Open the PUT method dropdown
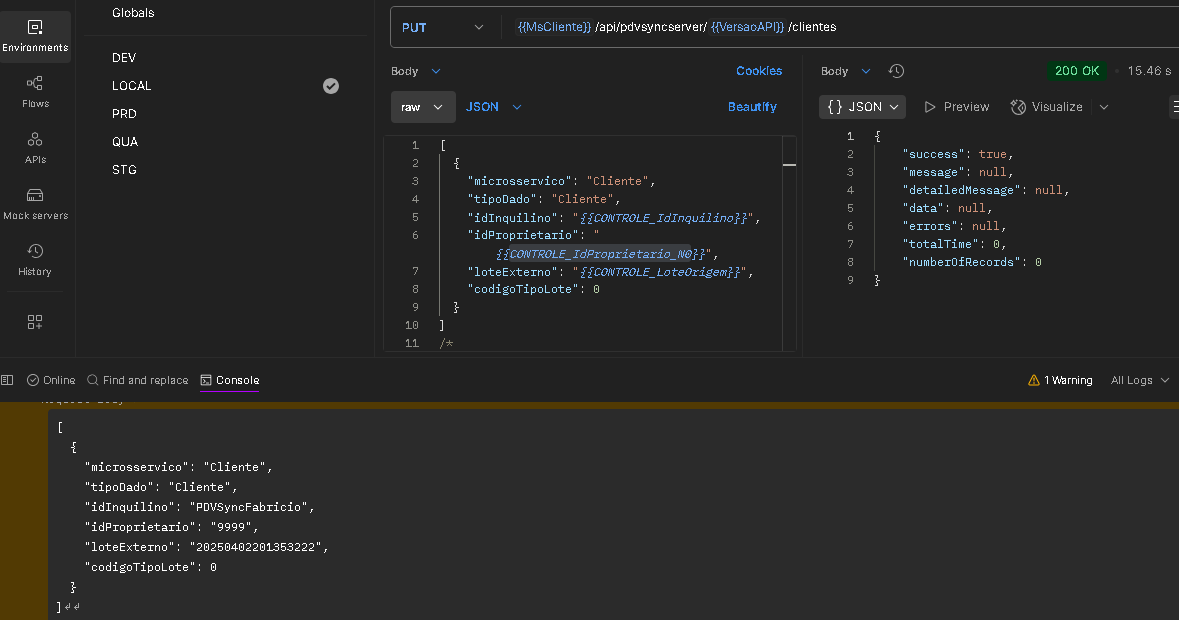The image size is (1179, 620). 442,28
